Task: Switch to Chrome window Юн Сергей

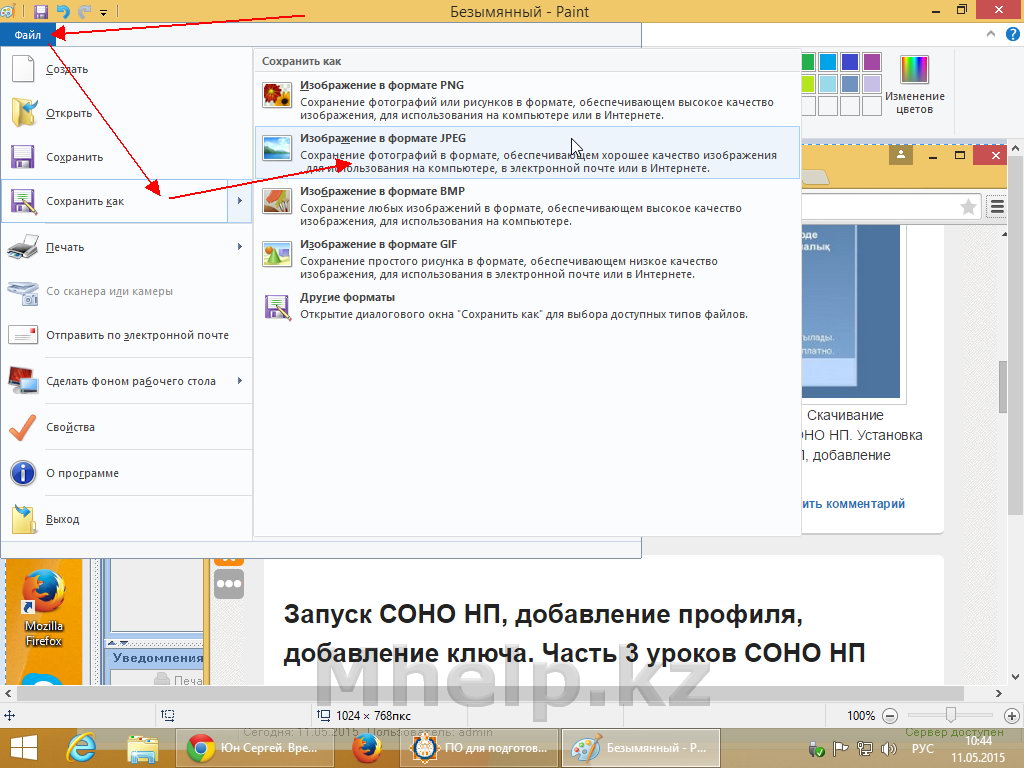Action: (x=254, y=748)
